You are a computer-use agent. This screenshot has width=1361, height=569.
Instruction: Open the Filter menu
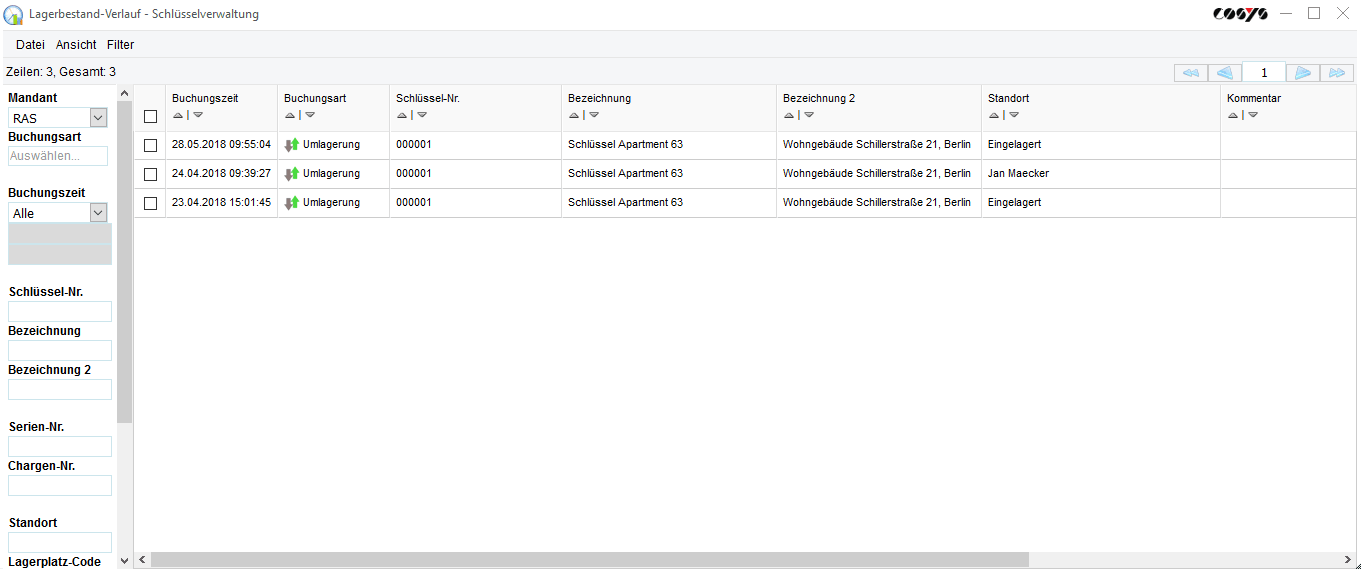(x=120, y=45)
